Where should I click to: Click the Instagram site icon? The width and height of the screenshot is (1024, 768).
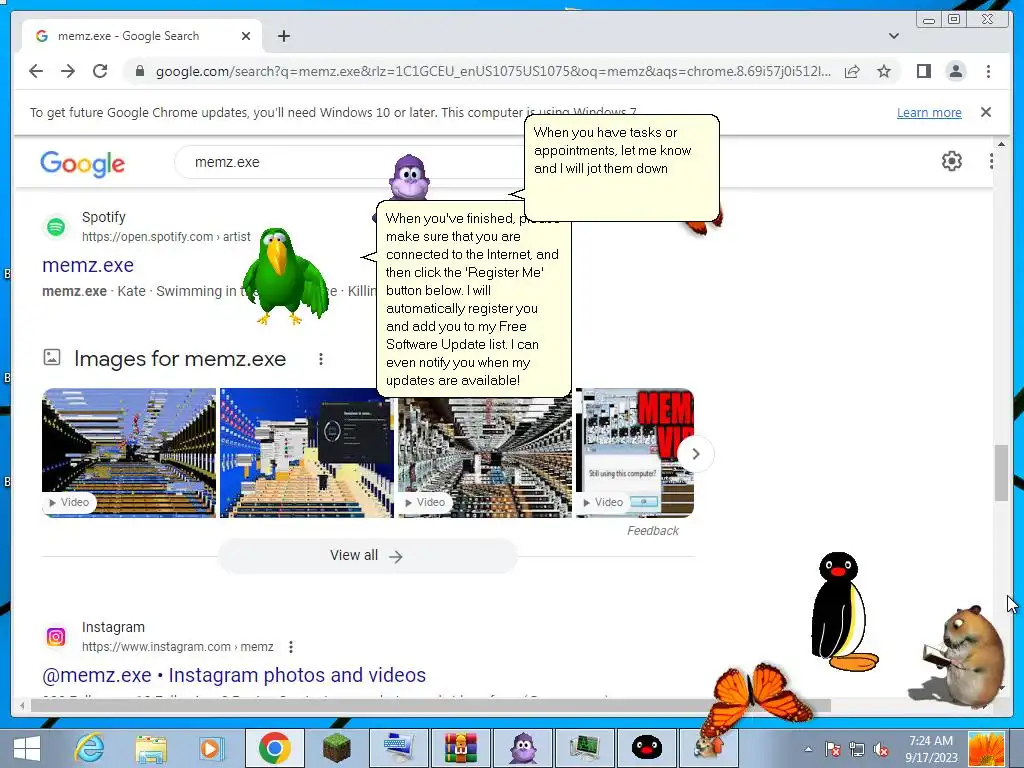(56, 637)
